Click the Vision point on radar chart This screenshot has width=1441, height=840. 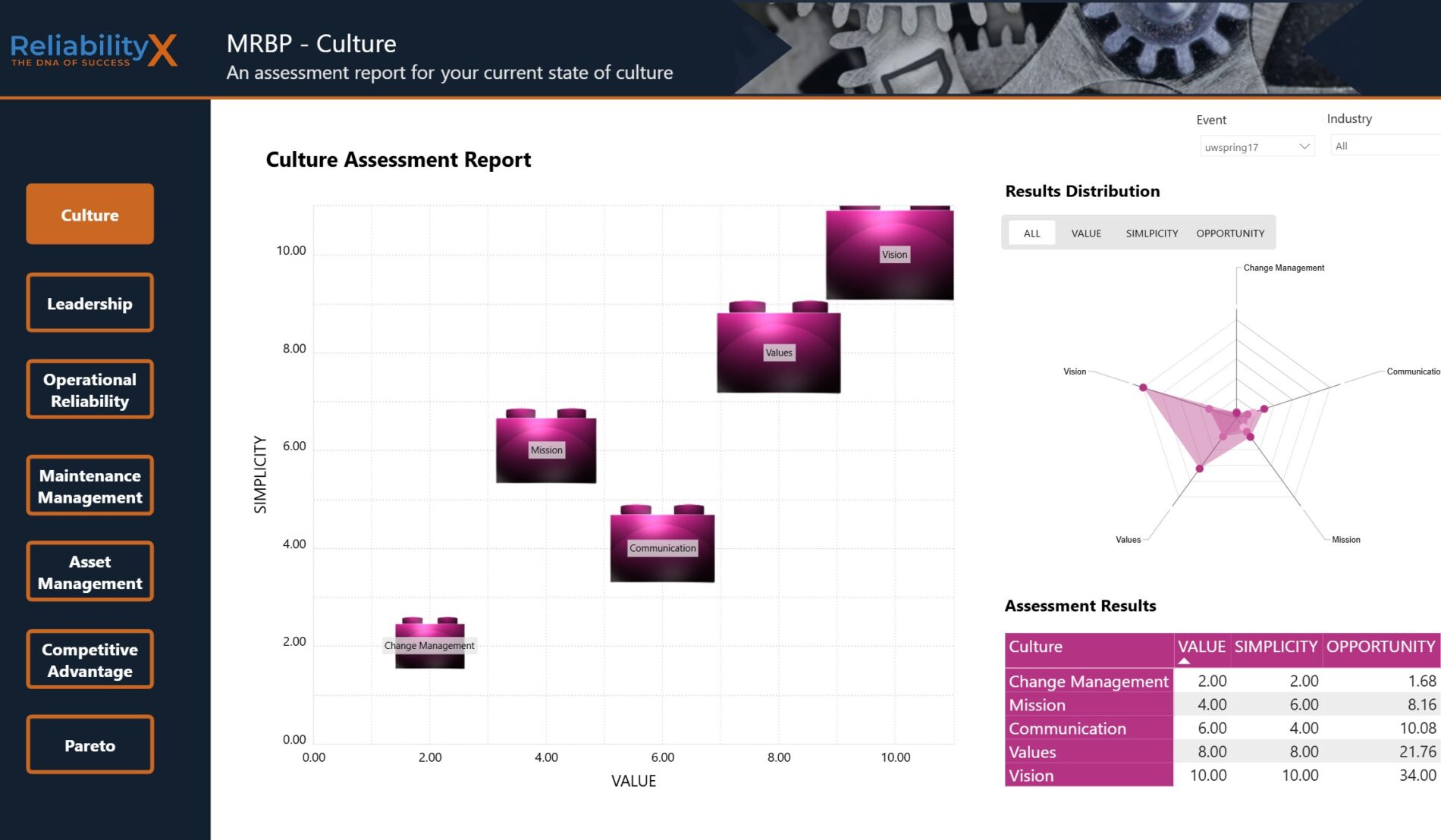pyautogui.click(x=1143, y=387)
